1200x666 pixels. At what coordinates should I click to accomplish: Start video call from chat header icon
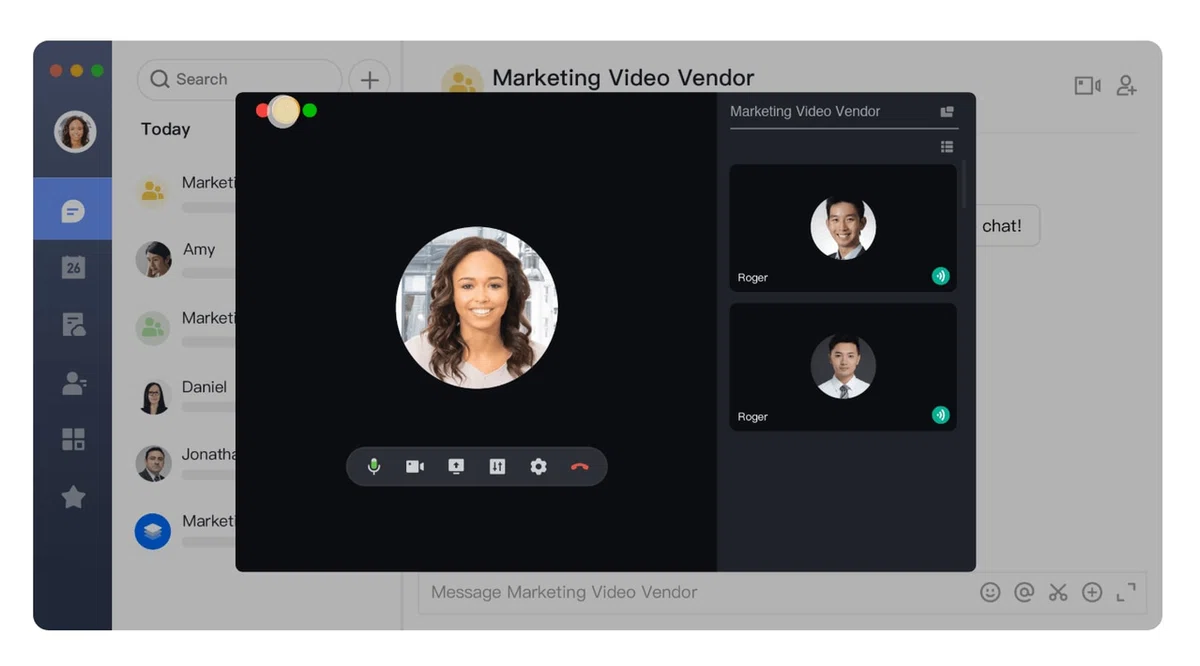coord(1087,86)
